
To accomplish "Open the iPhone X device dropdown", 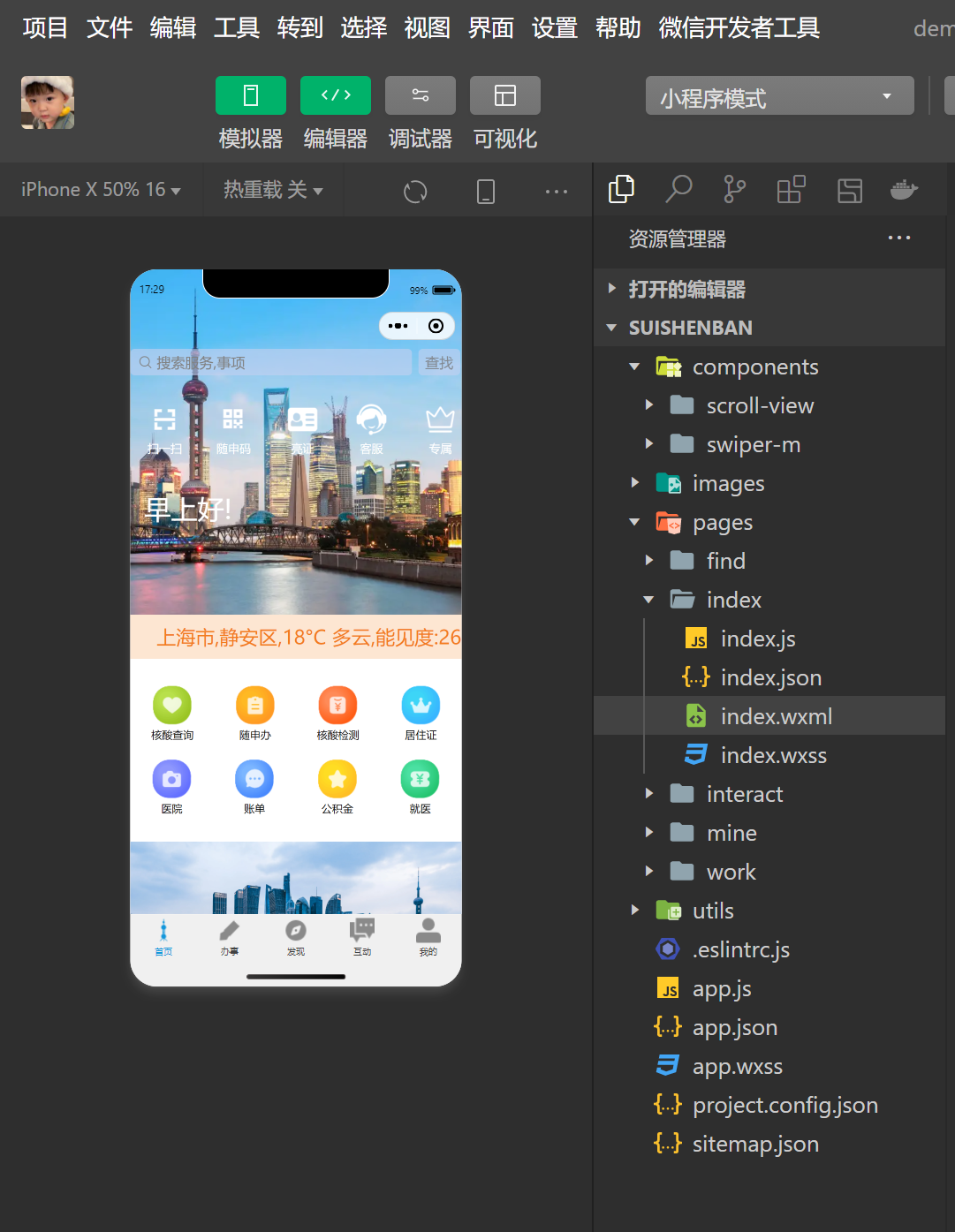I will [101, 190].
